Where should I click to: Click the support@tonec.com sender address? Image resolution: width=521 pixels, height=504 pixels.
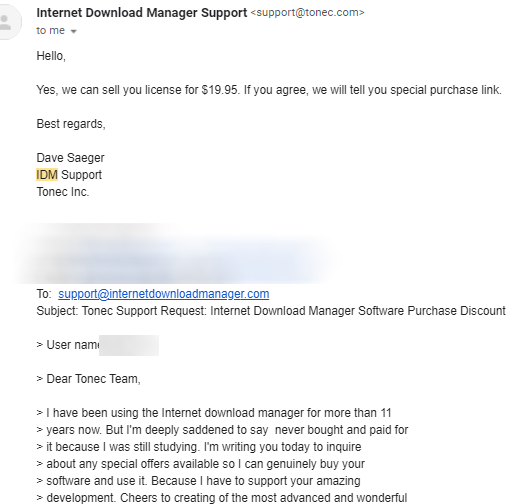coord(307,13)
